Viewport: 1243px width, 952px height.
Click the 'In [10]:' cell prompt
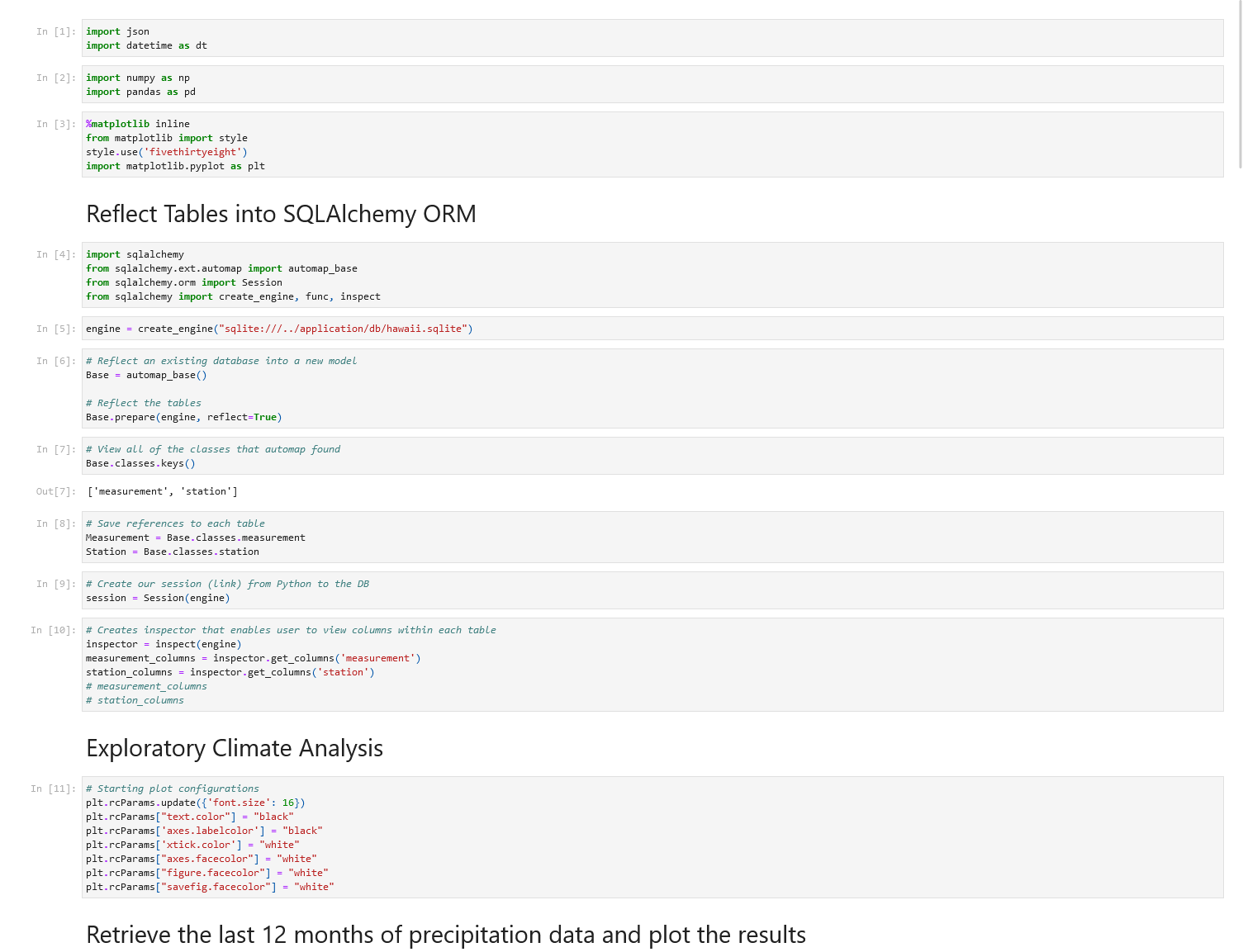coord(53,630)
